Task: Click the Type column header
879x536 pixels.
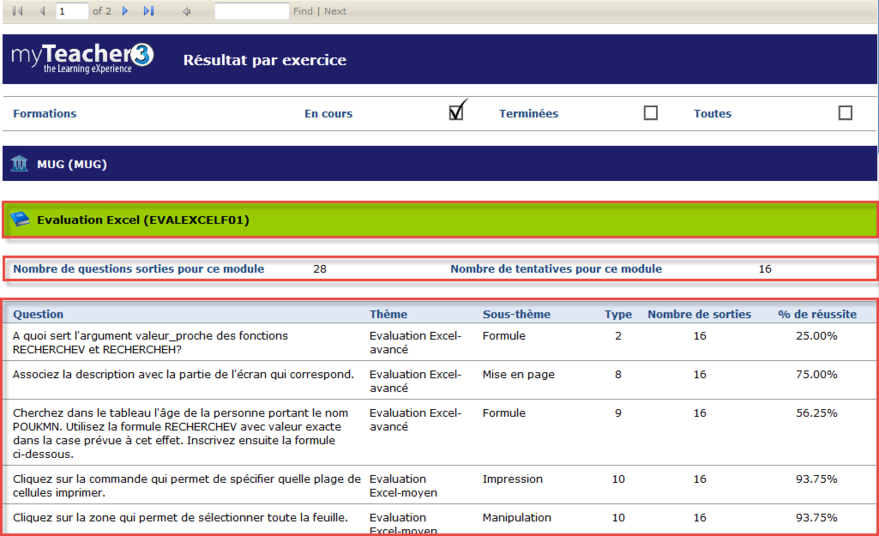Action: [x=618, y=314]
